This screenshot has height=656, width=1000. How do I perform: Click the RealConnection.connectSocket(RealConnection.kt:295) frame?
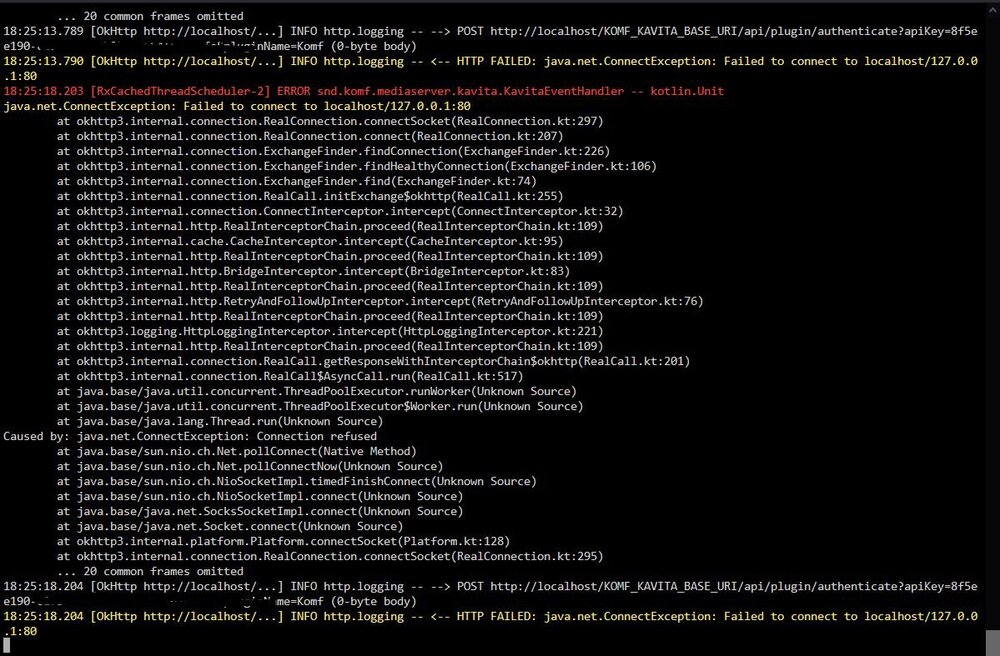pos(330,556)
